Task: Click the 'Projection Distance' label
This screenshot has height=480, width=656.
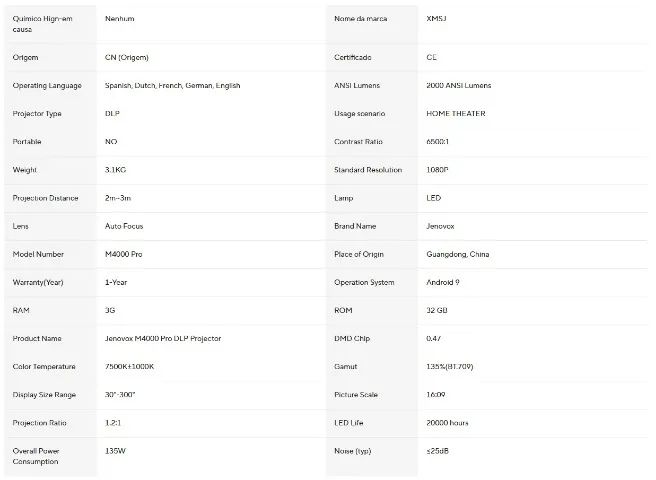Action: point(44,199)
